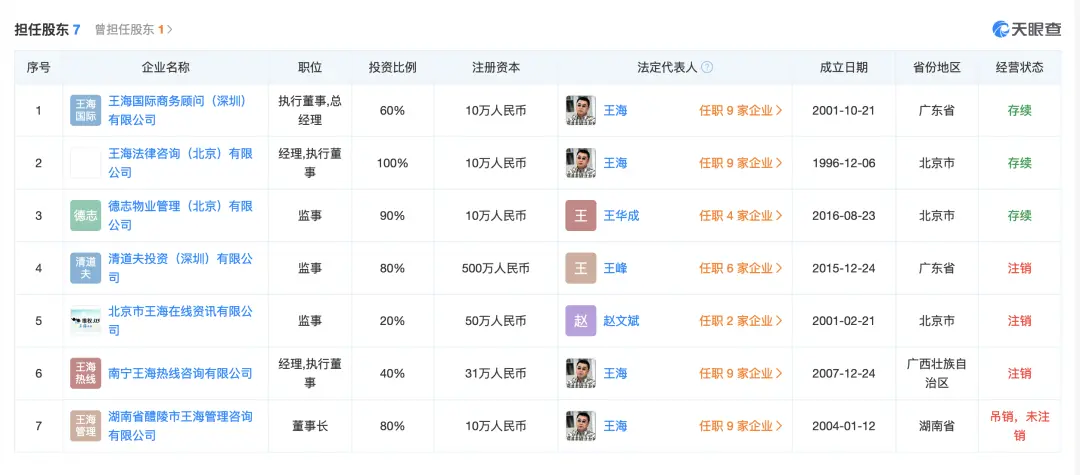
Task: Click the 赵文斌 legal representative name
Action: click(623, 321)
